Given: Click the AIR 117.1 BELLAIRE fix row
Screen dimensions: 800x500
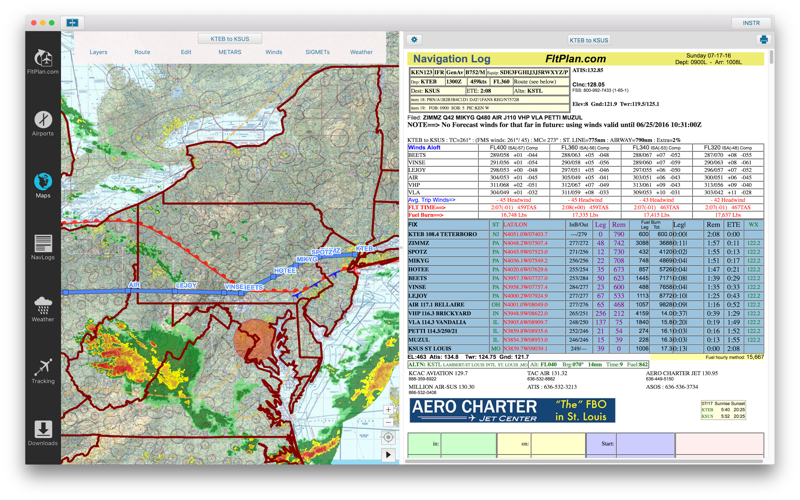Looking at the screenshot, I should point(585,305).
